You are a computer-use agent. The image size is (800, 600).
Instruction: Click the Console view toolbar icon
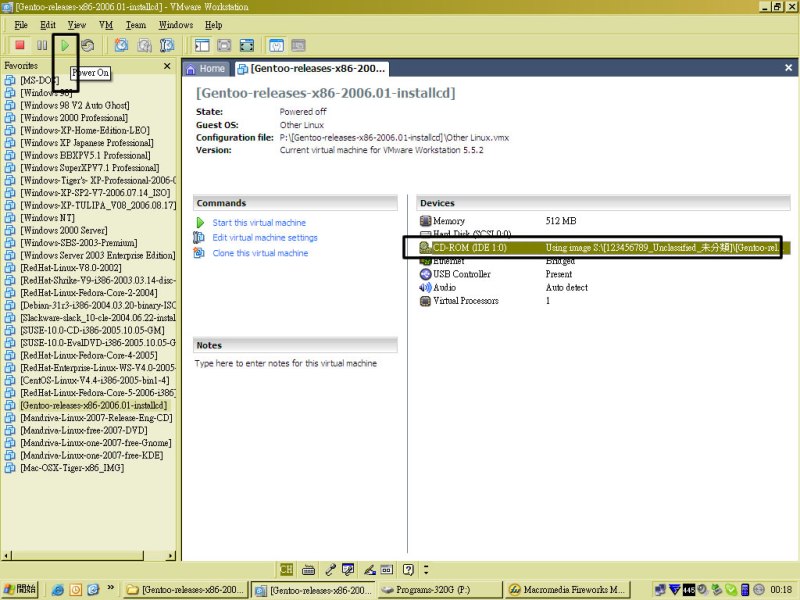[298, 45]
